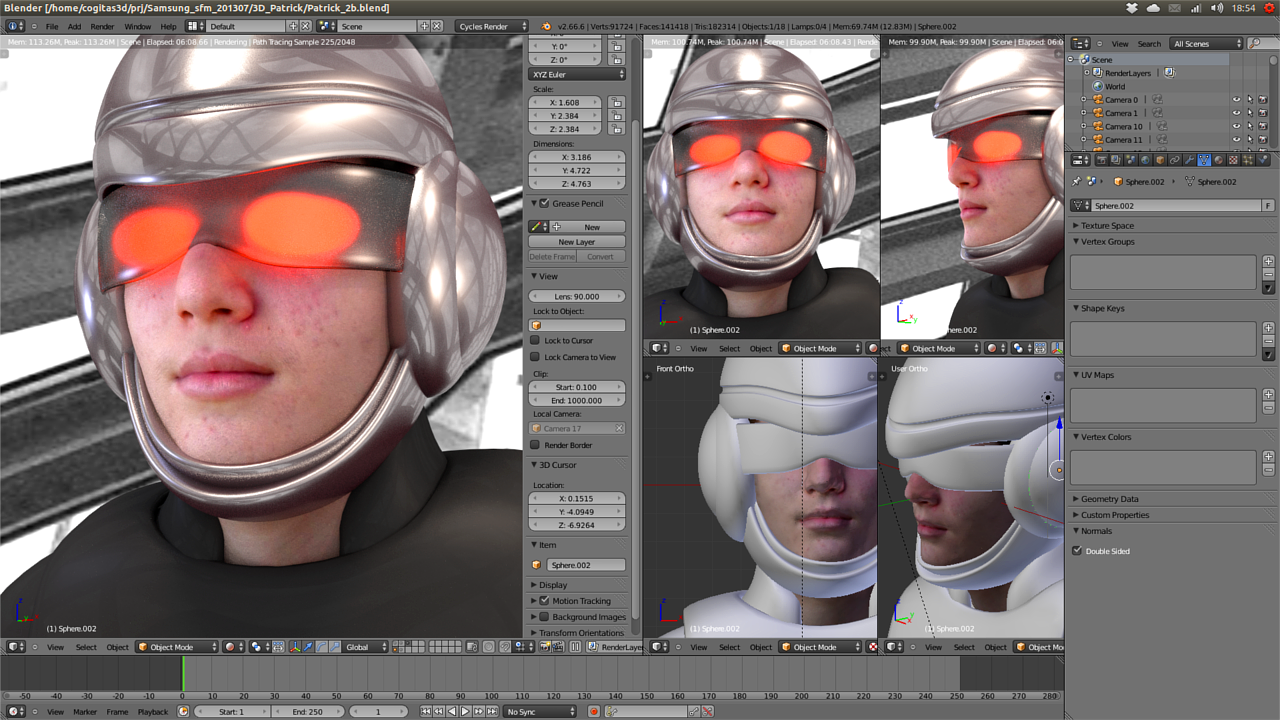Open the XYZ Euler rotation order dropdown

[577, 74]
